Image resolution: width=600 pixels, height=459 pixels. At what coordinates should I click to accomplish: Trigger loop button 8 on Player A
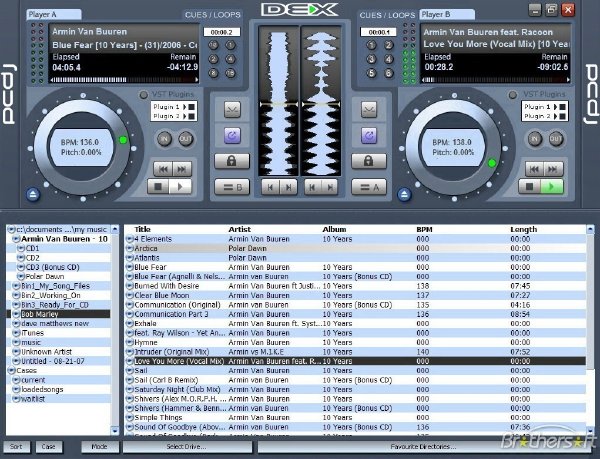click(x=214, y=73)
